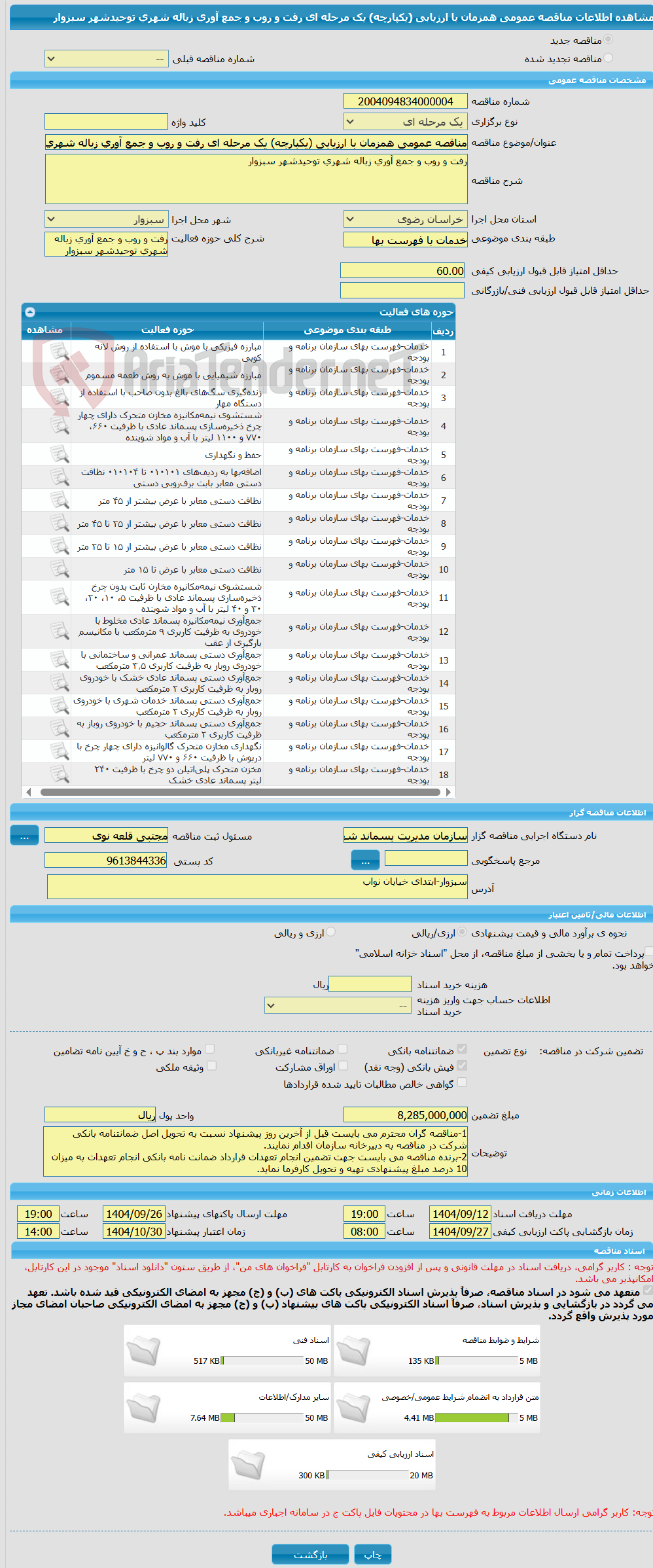Open view icon for activity row 5
Image resolution: width=653 pixels, height=1568 pixels.
(x=60, y=455)
